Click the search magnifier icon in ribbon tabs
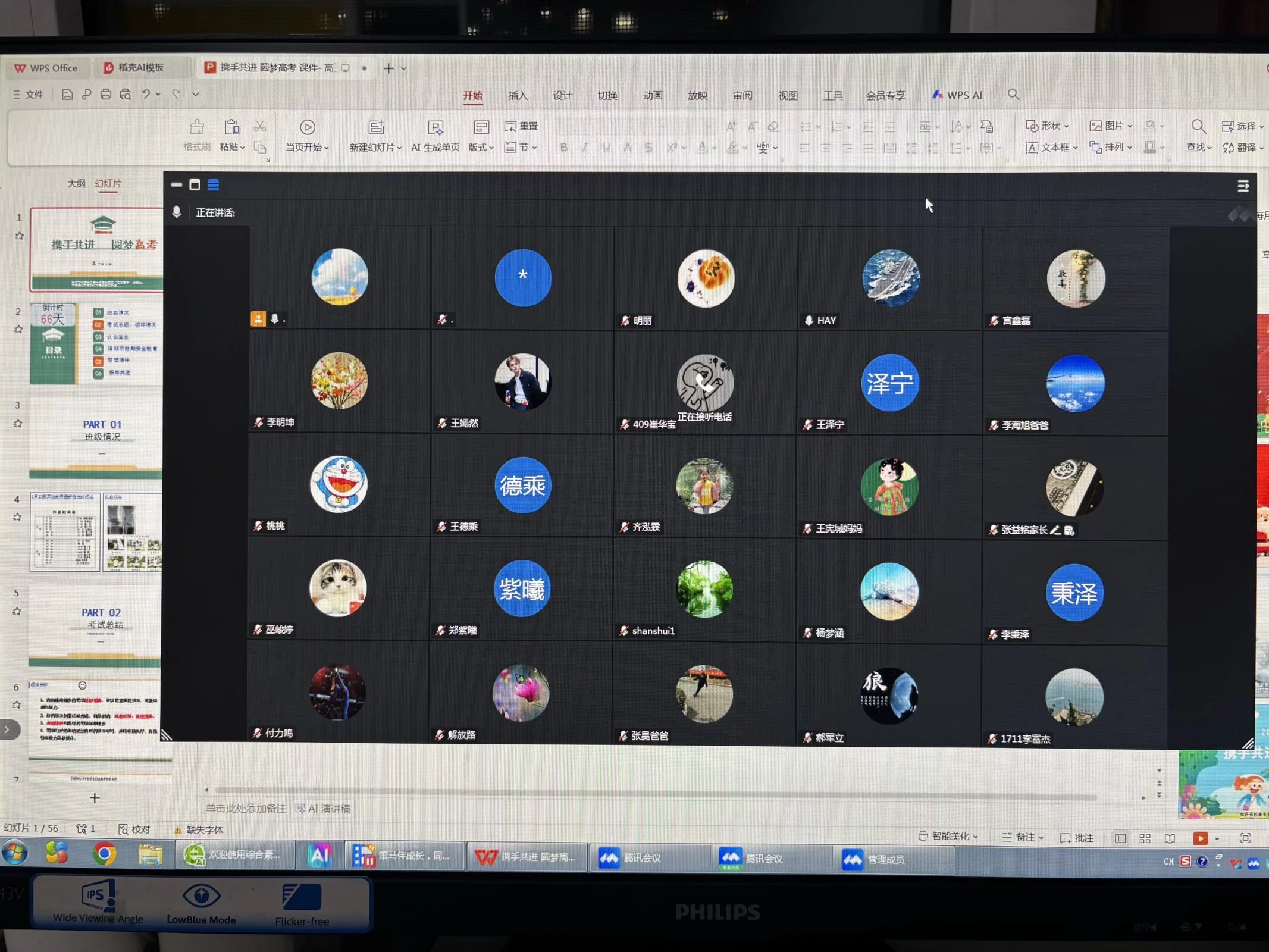The width and height of the screenshot is (1269, 952). [x=1013, y=94]
